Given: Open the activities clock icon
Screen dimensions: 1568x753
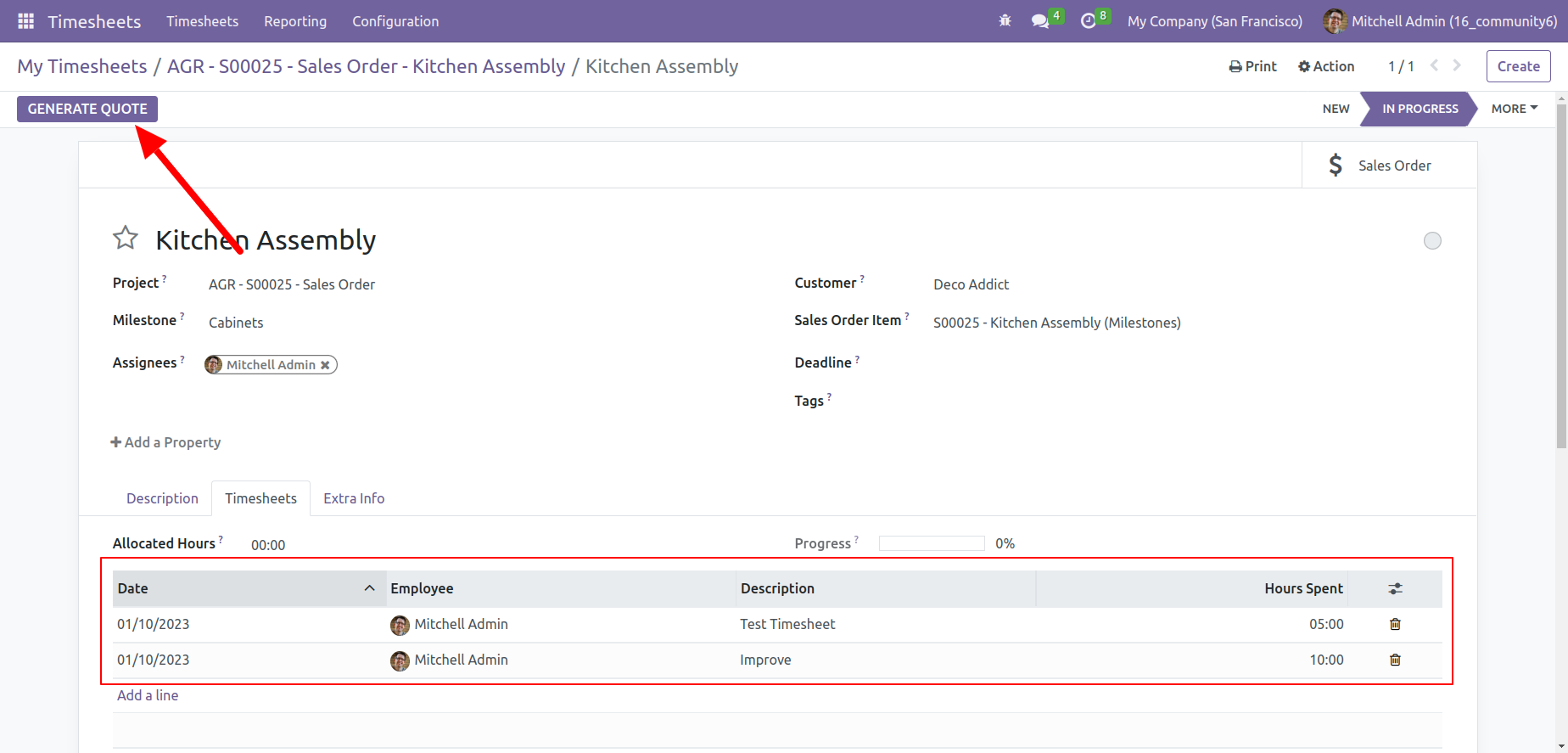Looking at the screenshot, I should (x=1088, y=21).
